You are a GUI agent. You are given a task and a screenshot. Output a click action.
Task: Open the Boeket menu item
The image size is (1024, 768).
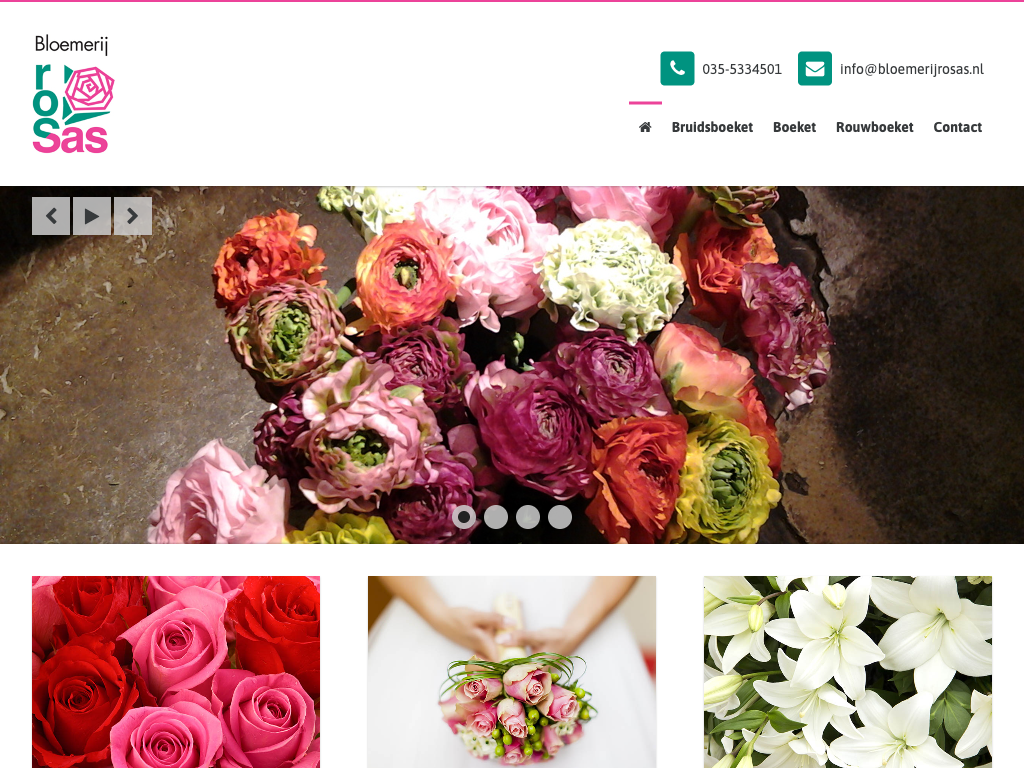794,127
